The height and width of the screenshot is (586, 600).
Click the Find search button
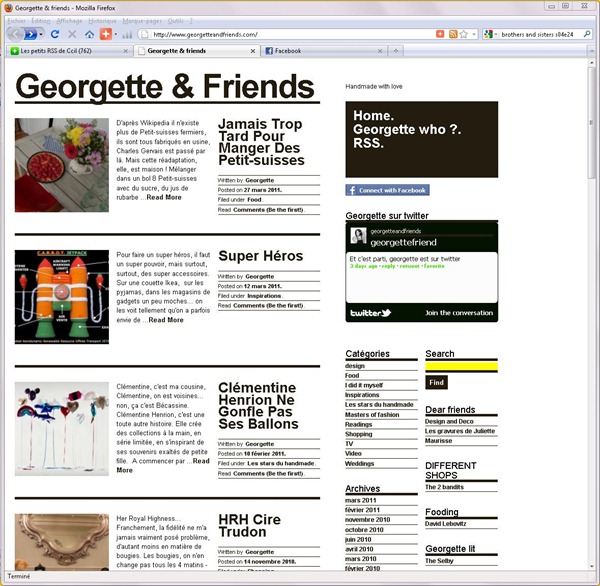click(x=436, y=382)
